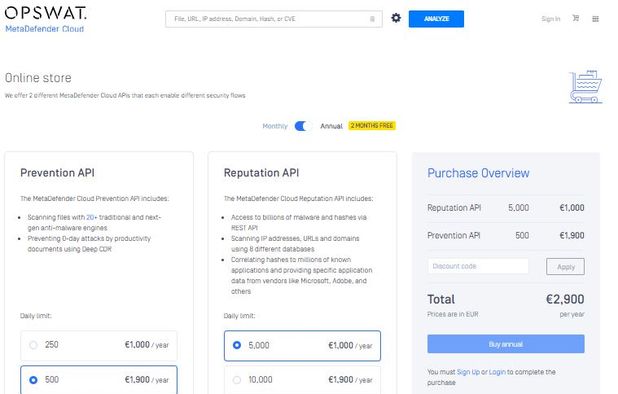This screenshot has height=394, width=618.
Task: Click the 20+ engines link
Action: point(91,217)
